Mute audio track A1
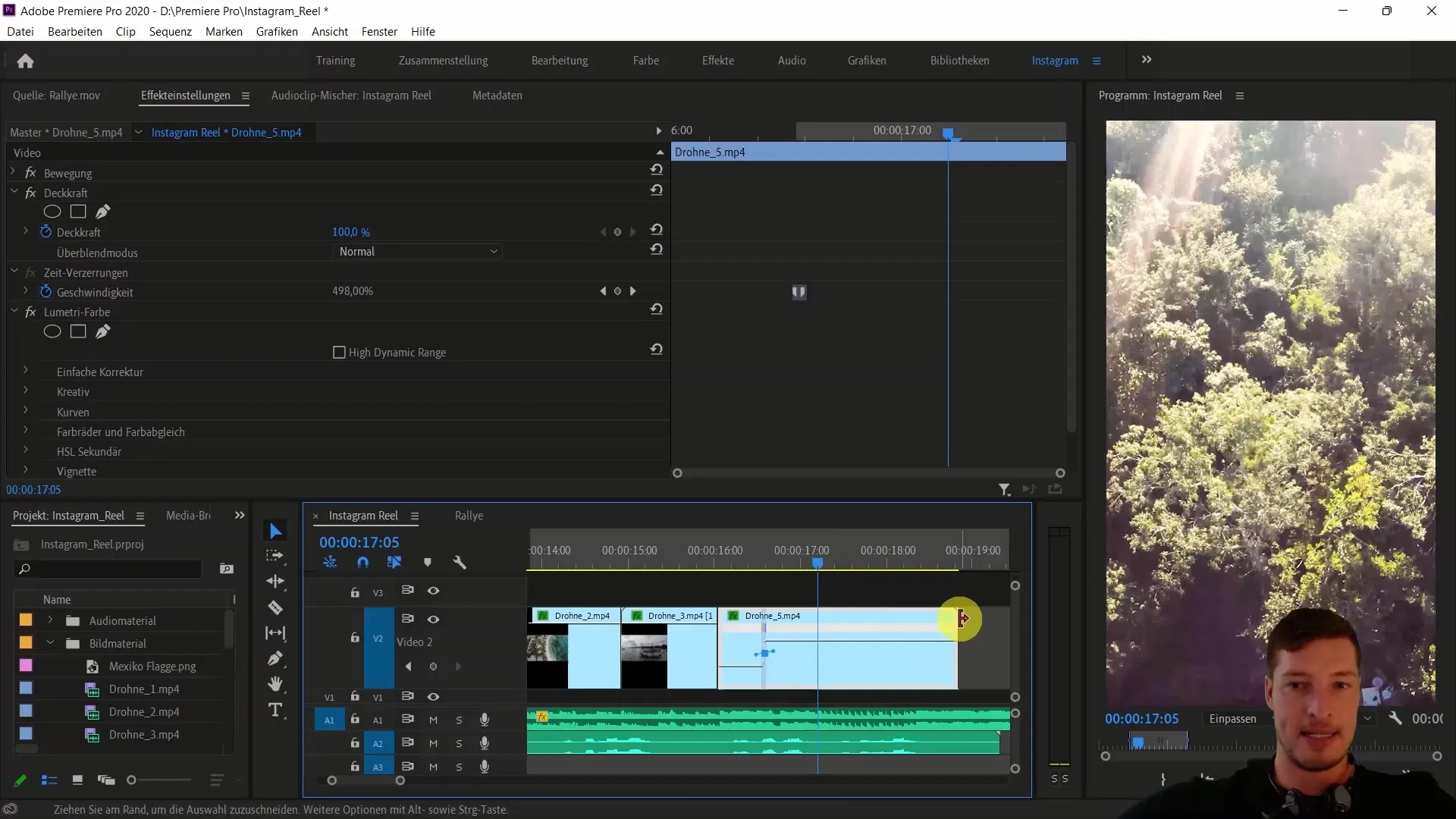This screenshot has height=819, width=1456. [x=433, y=720]
